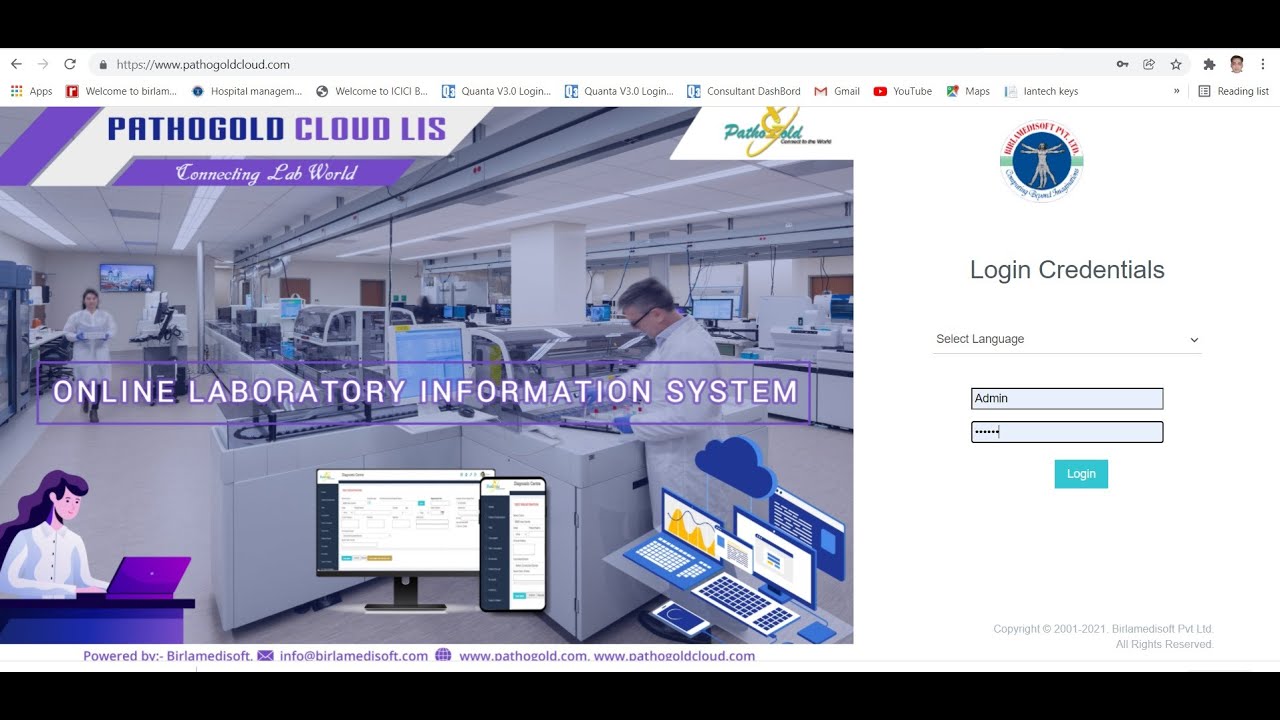Image resolution: width=1280 pixels, height=720 pixels.
Task: Open the 'lantech keys' bookmark
Action: click(x=1041, y=91)
